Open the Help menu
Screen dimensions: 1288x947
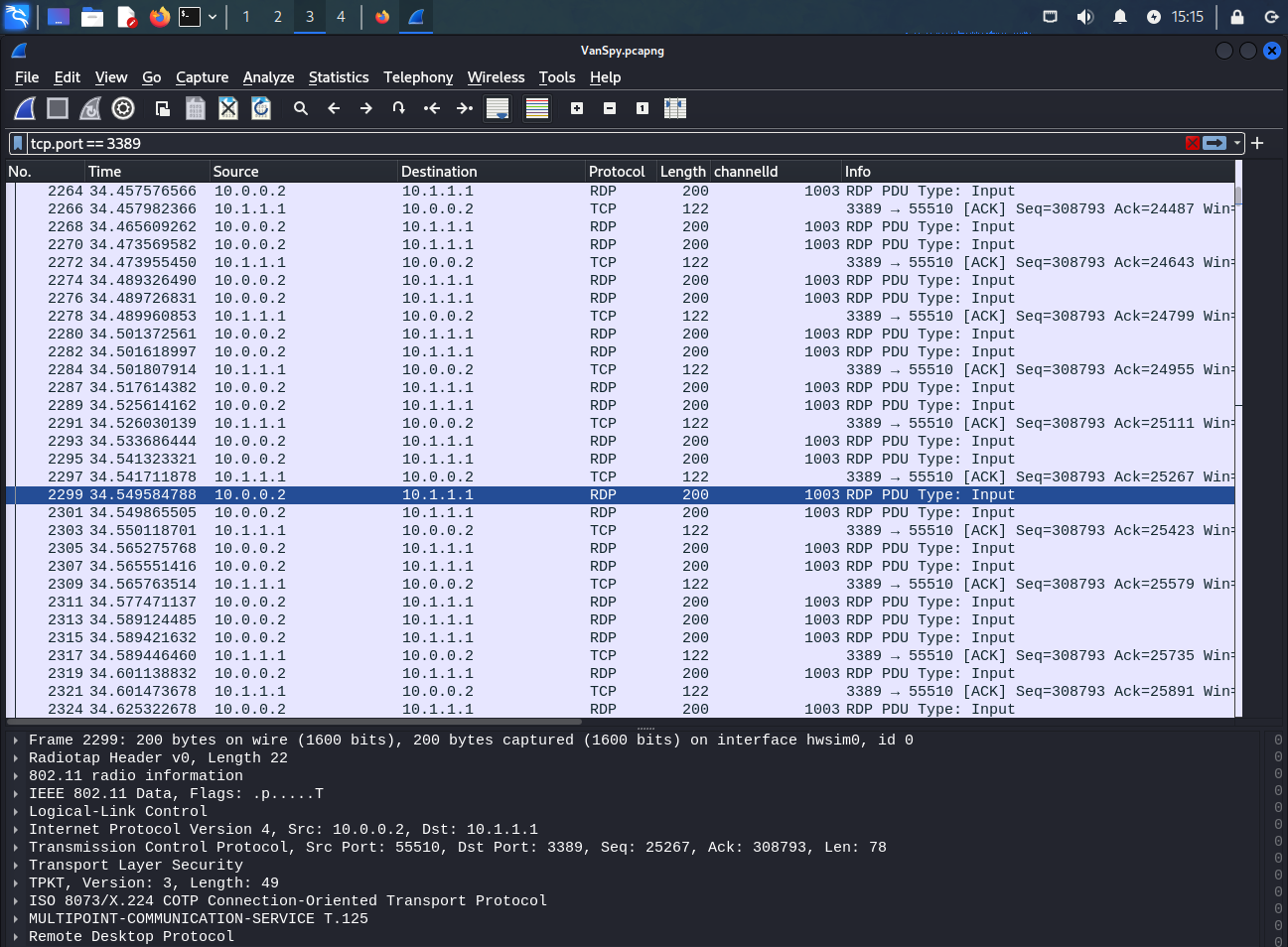[x=605, y=77]
